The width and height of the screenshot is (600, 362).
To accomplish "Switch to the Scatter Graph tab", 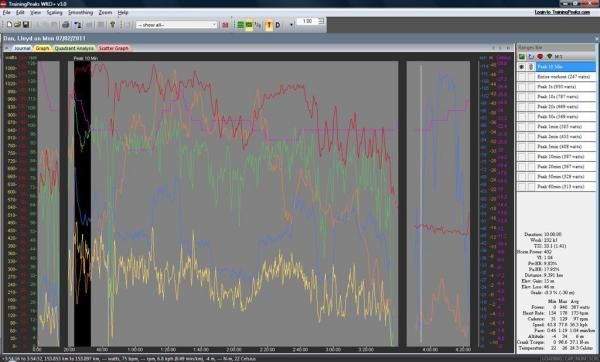I will pos(113,48).
